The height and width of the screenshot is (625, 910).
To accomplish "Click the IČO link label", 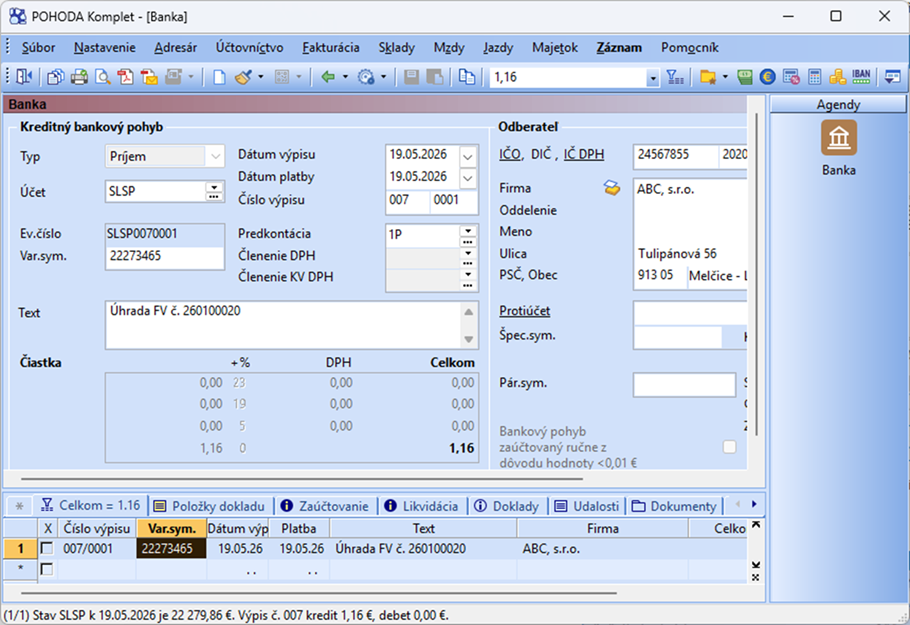I will click(x=510, y=154).
